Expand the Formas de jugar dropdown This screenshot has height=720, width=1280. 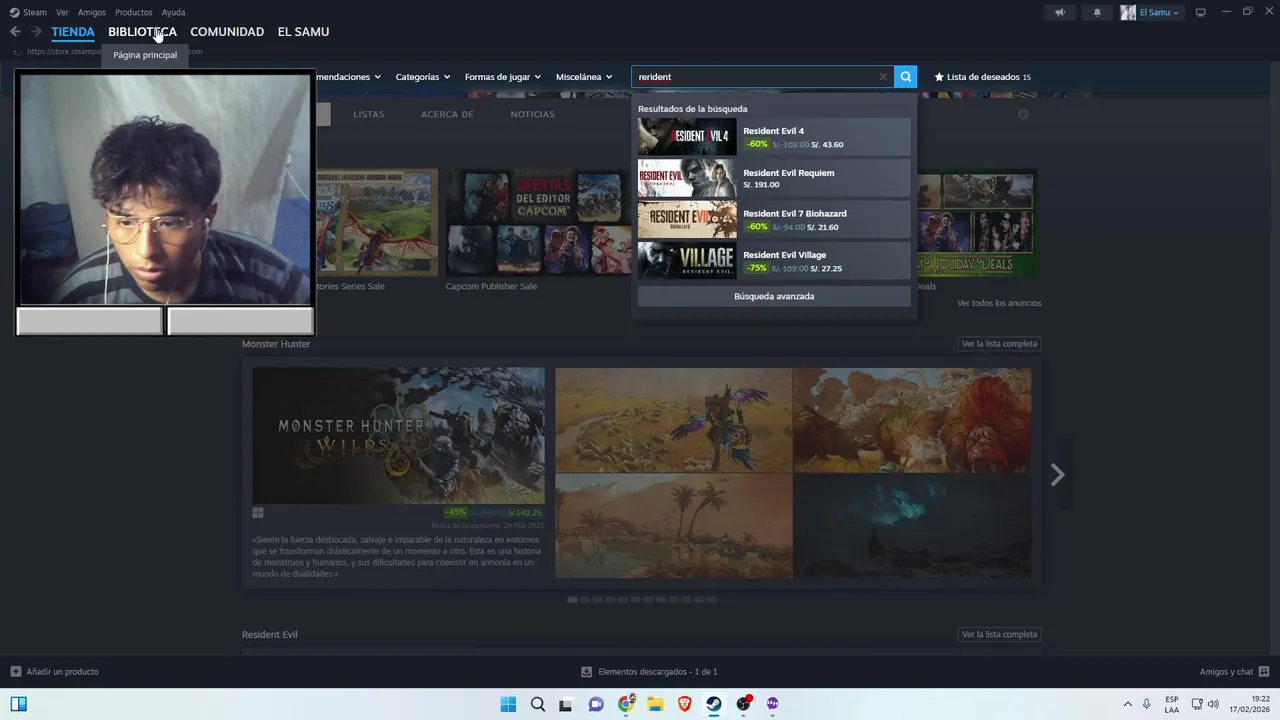coord(503,77)
